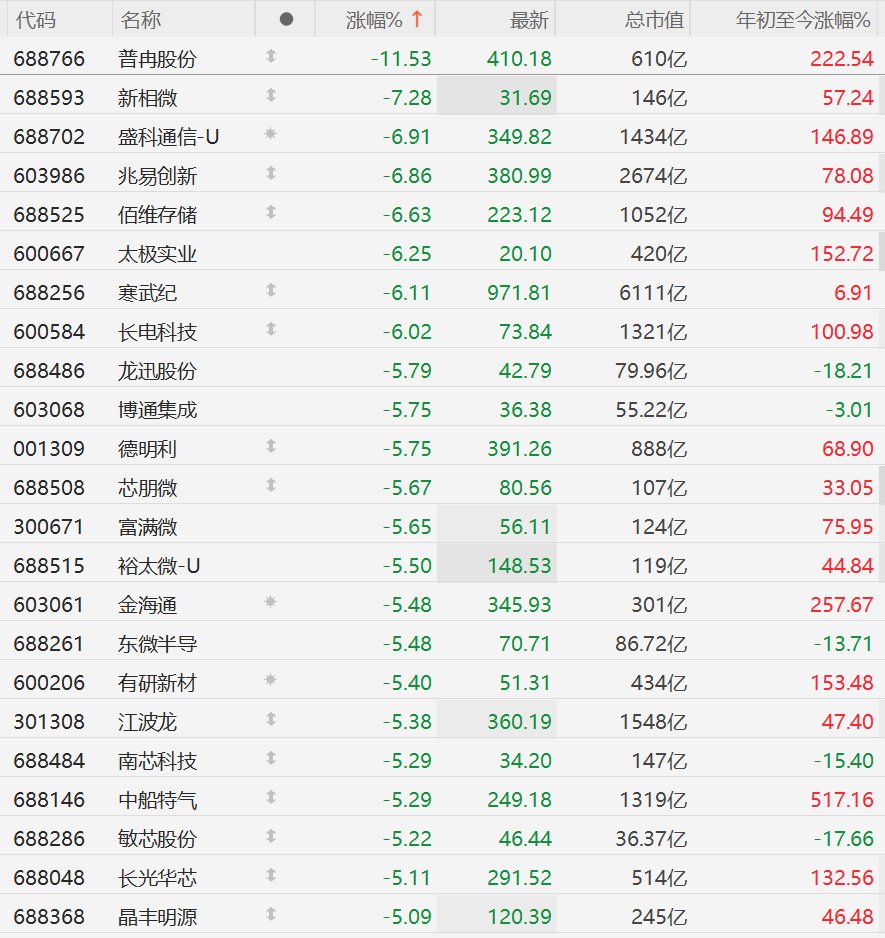
Task: Click the arrow marker icon in 中船特气 row
Action: pyautogui.click(x=270, y=797)
